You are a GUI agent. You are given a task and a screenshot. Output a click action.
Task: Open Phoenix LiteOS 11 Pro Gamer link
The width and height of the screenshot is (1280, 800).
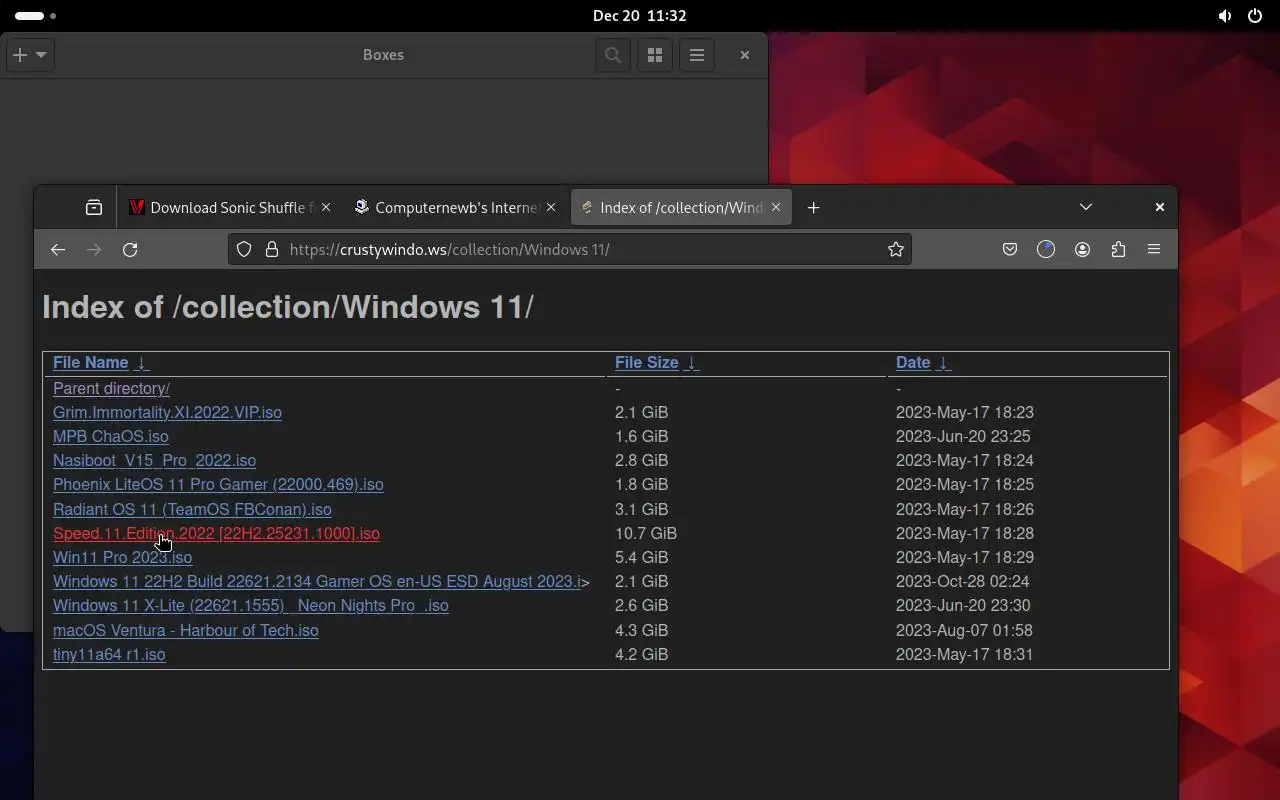click(218, 484)
